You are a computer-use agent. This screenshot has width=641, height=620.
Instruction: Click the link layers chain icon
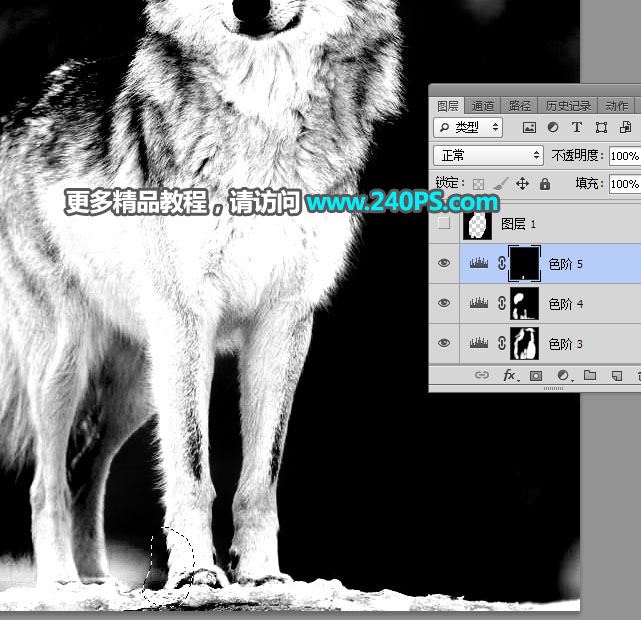(482, 375)
